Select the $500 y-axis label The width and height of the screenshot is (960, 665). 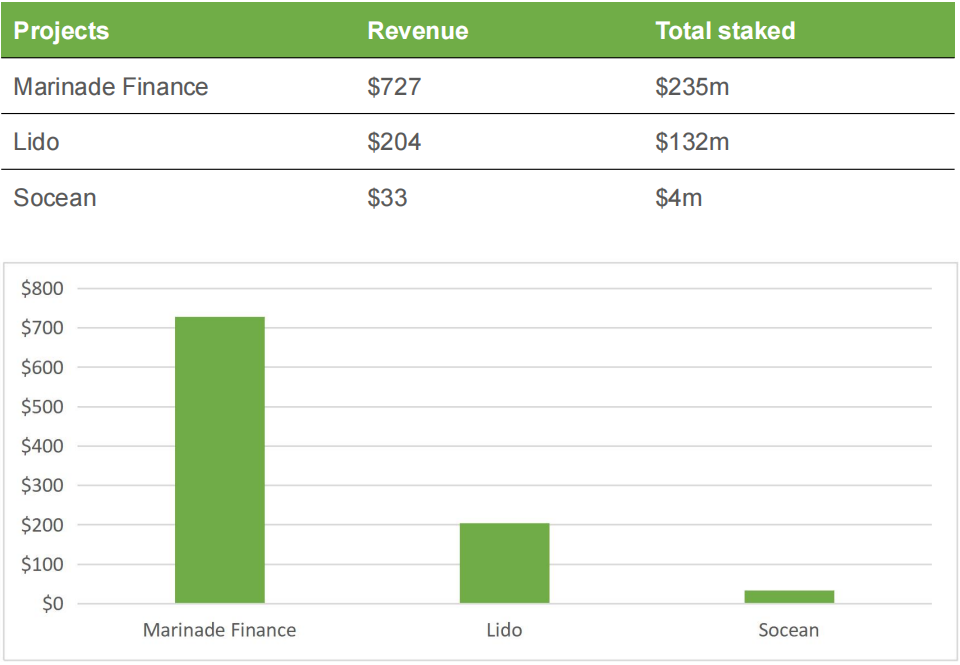pos(42,407)
